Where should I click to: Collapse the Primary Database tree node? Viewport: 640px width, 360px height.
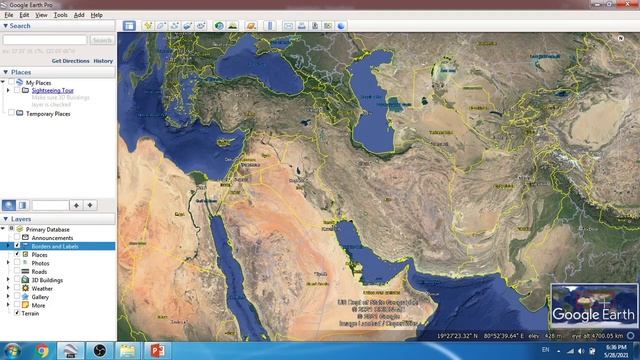3,229
